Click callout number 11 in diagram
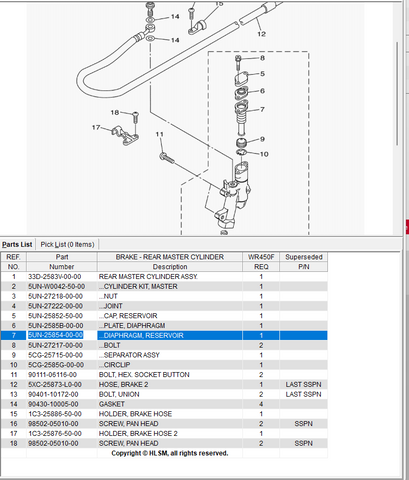409x480 pixels. [159, 134]
